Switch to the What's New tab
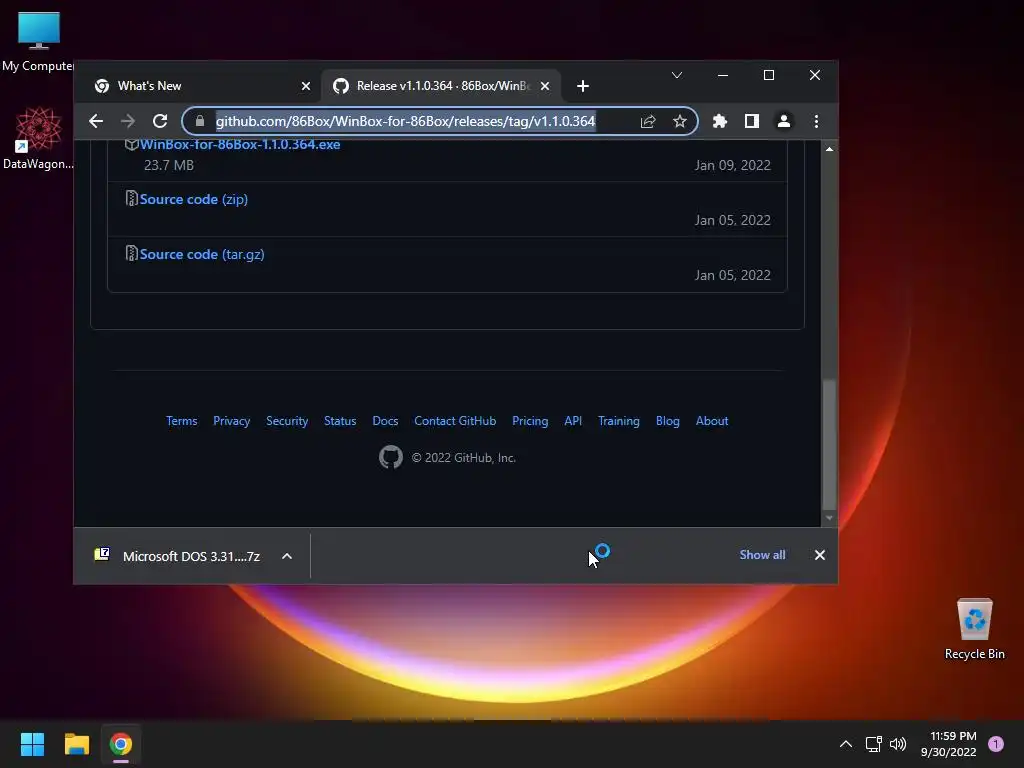1024x768 pixels. (202, 86)
